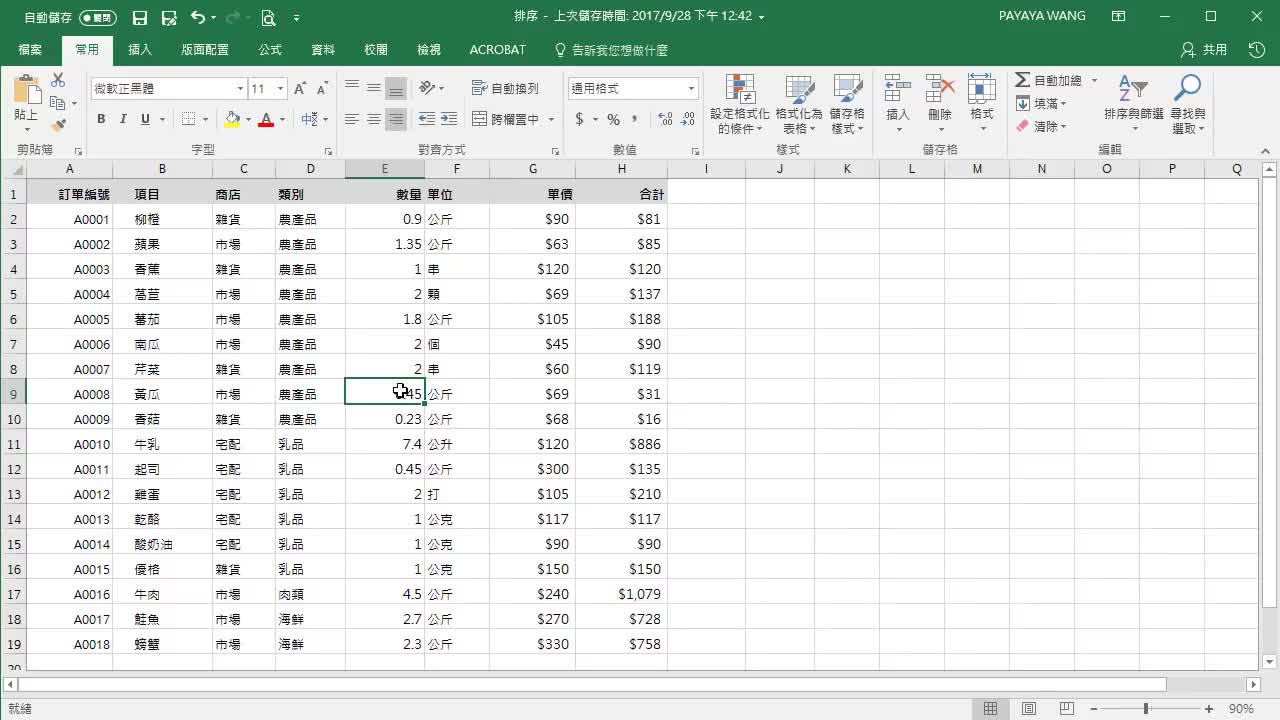This screenshot has width=1280, height=720.
Task: Click the Paste clipboard icon
Action: pos(26,91)
